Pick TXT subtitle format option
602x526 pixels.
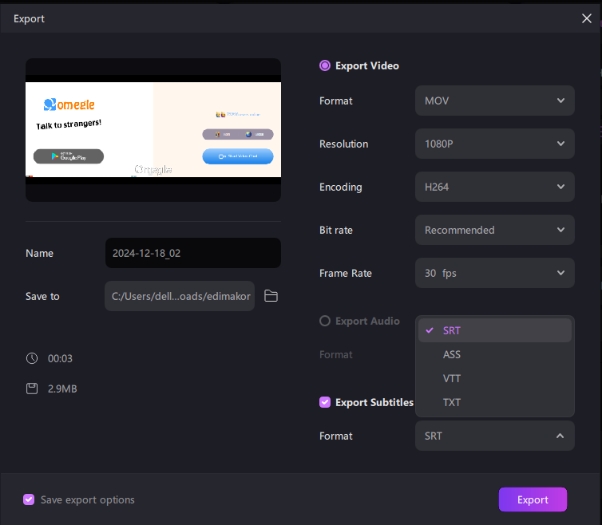[494, 403]
